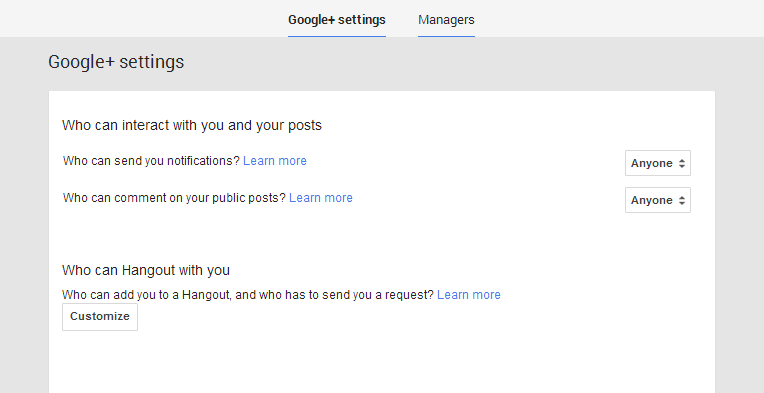Open the comment permissions Anyone dropdown

click(658, 200)
